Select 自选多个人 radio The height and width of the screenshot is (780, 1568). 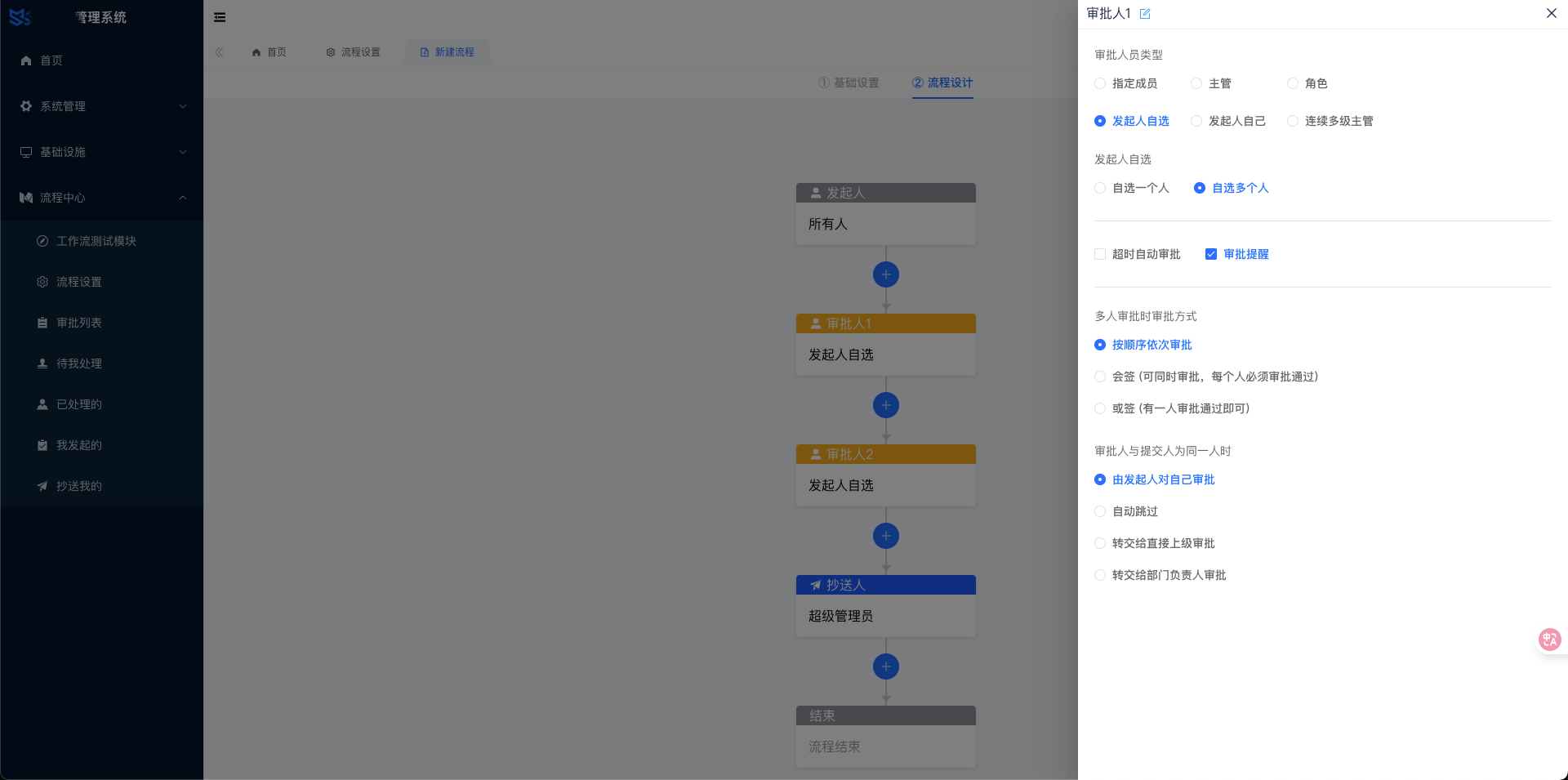pyautogui.click(x=1200, y=188)
